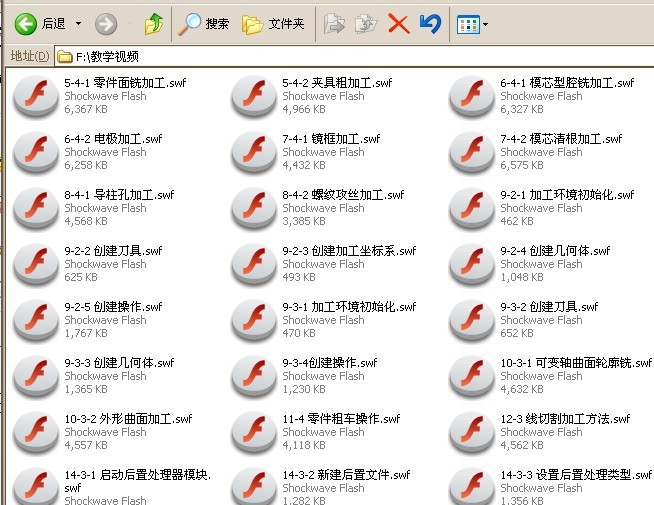Click the blue Undo arrow icon
Screen dimensions: 654x505
pos(430,24)
